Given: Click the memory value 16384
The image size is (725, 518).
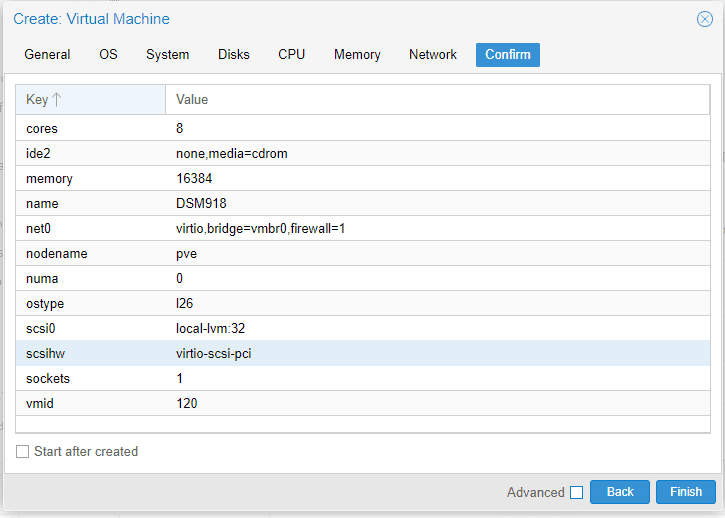Looking at the screenshot, I should (x=194, y=179).
